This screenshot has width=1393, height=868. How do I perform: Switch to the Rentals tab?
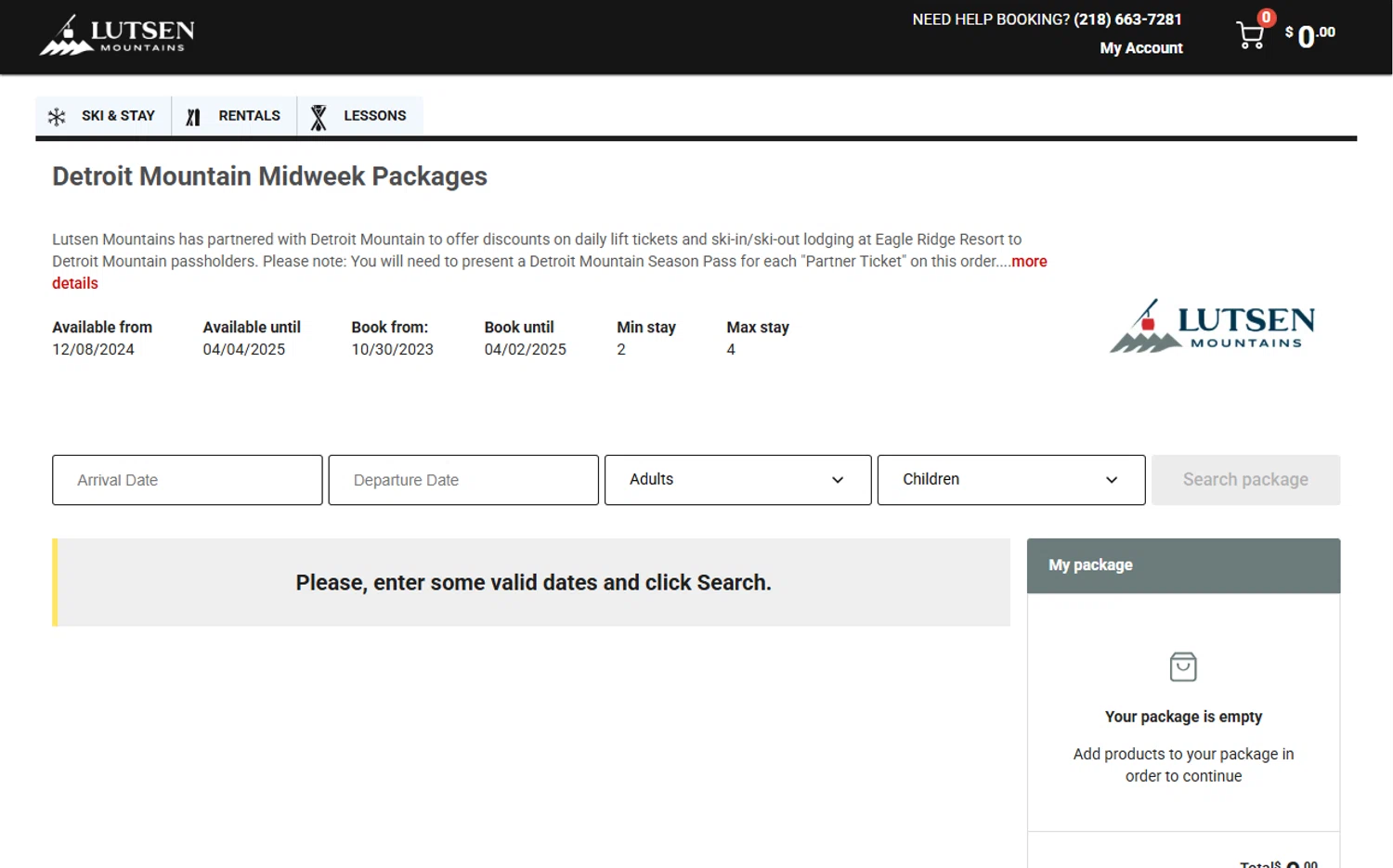coord(234,116)
